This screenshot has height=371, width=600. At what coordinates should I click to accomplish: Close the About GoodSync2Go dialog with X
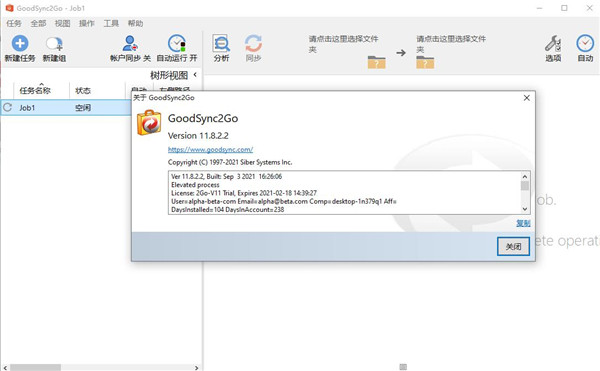(x=527, y=98)
